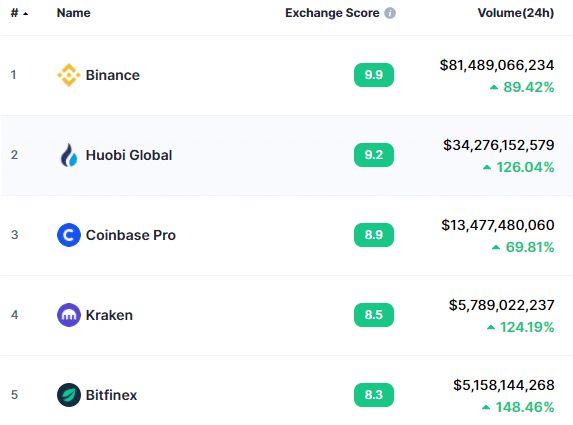Sort by Exchange Score column header
This screenshot has height=425, width=573.
(332, 13)
